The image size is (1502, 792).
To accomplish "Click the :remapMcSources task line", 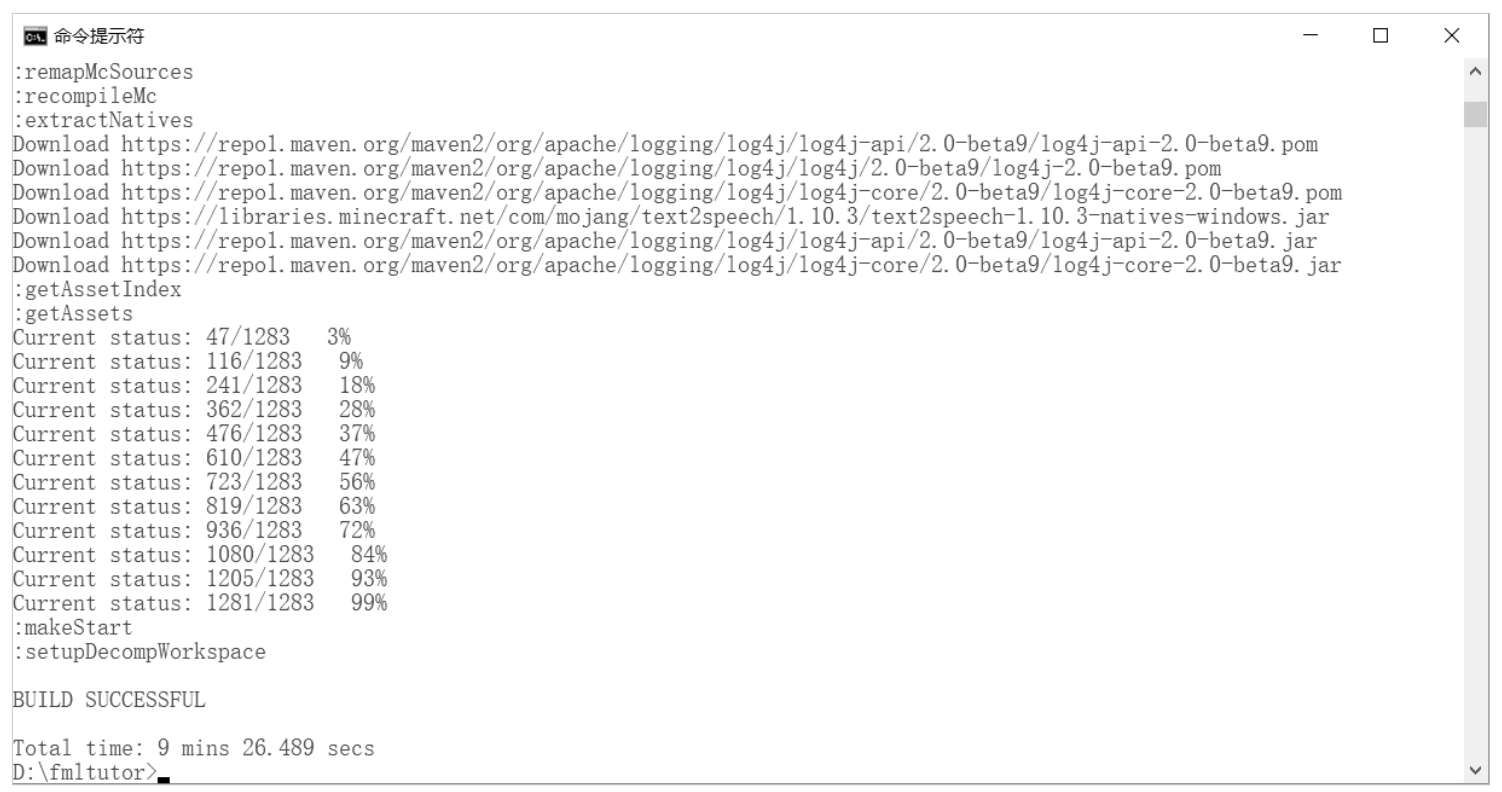I will coord(103,72).
